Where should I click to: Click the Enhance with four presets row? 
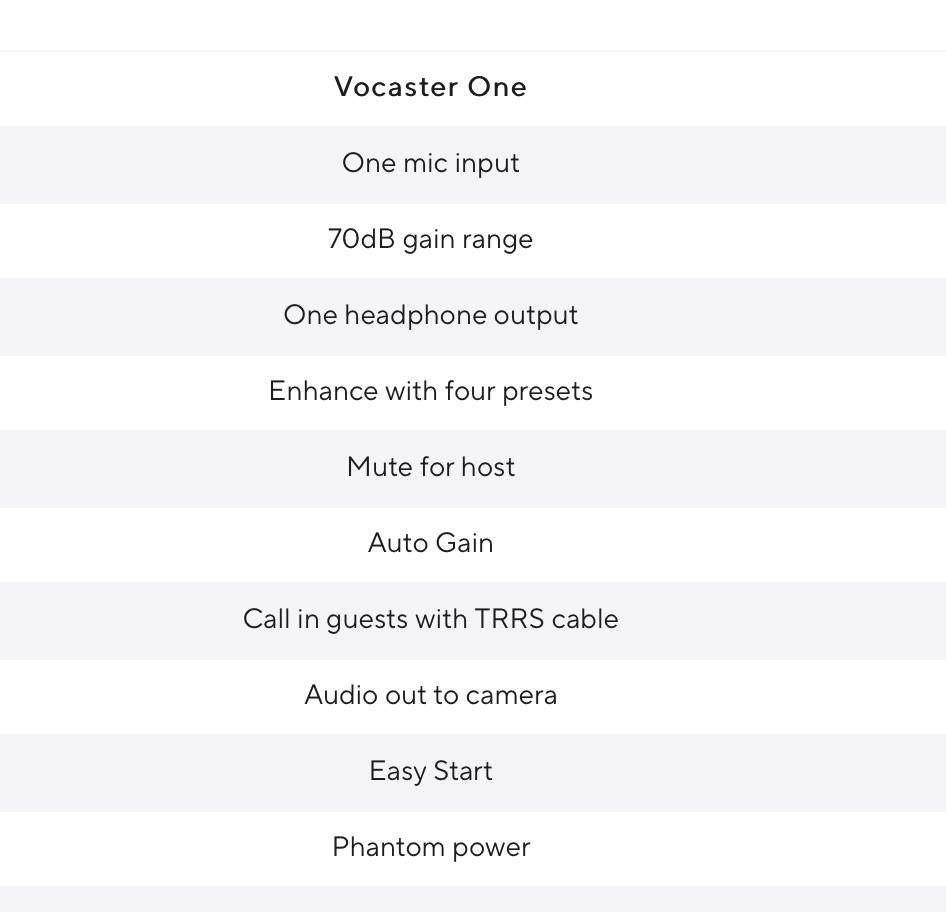(x=430, y=391)
